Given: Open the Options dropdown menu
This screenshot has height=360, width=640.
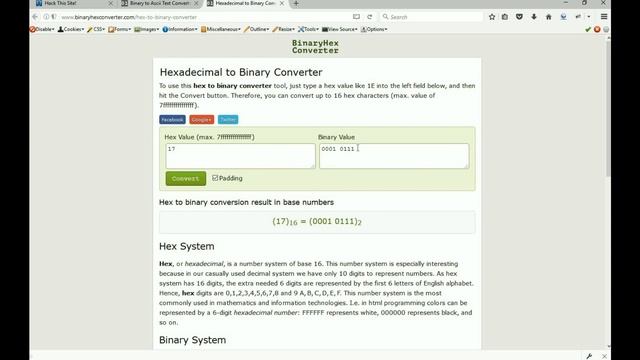Looking at the screenshot, I should click(x=374, y=29).
